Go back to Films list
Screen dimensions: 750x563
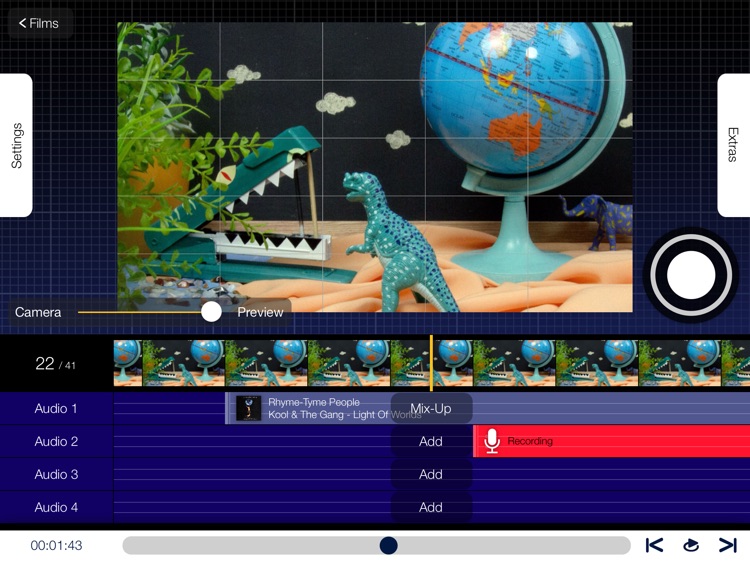[39, 23]
